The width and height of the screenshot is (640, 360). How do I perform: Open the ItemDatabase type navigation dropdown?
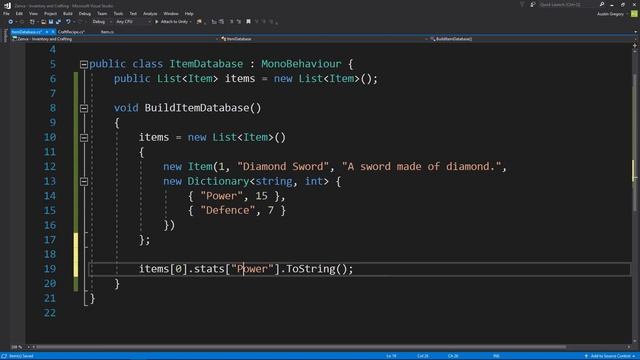324,39
